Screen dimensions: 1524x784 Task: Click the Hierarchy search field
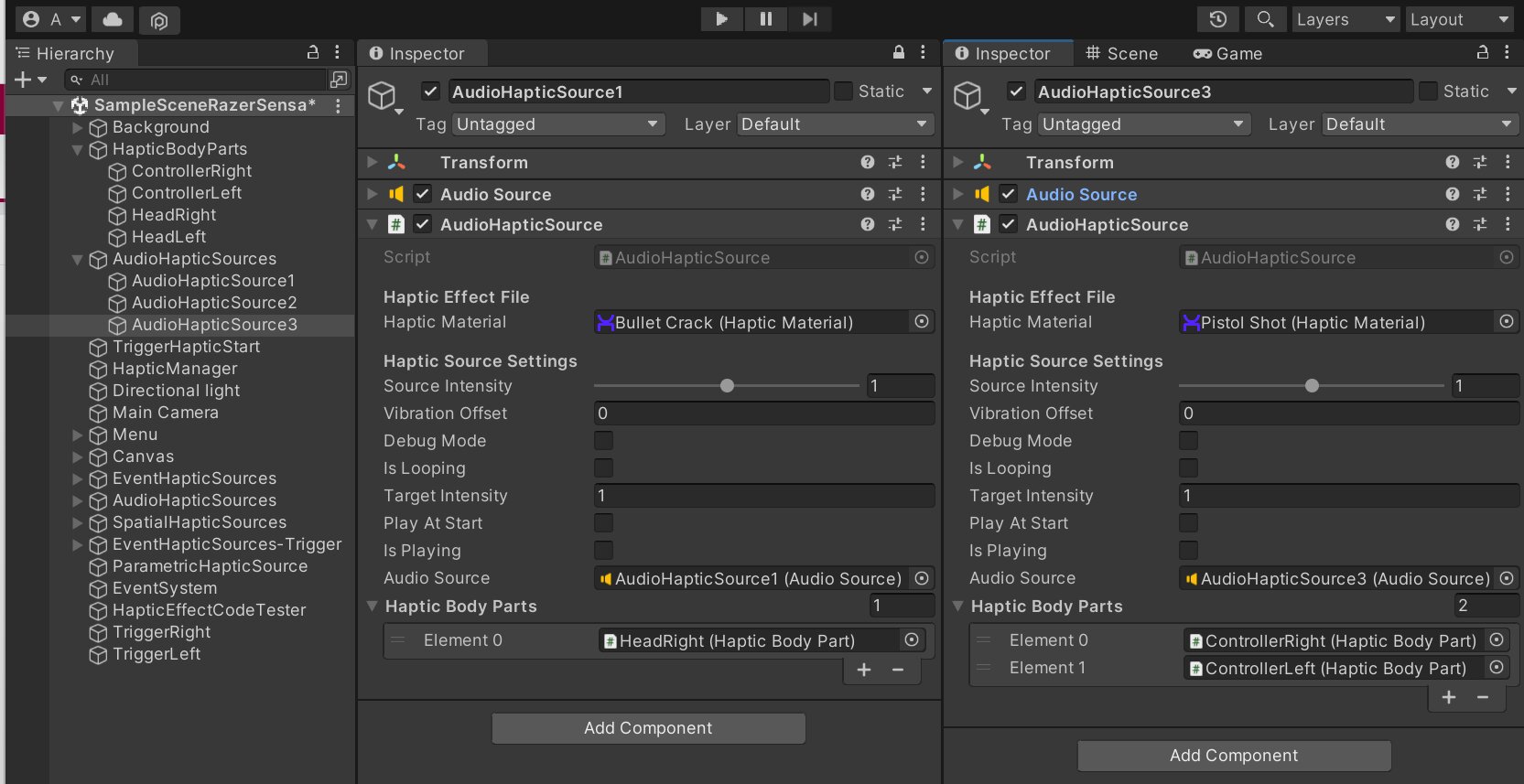coord(196,80)
